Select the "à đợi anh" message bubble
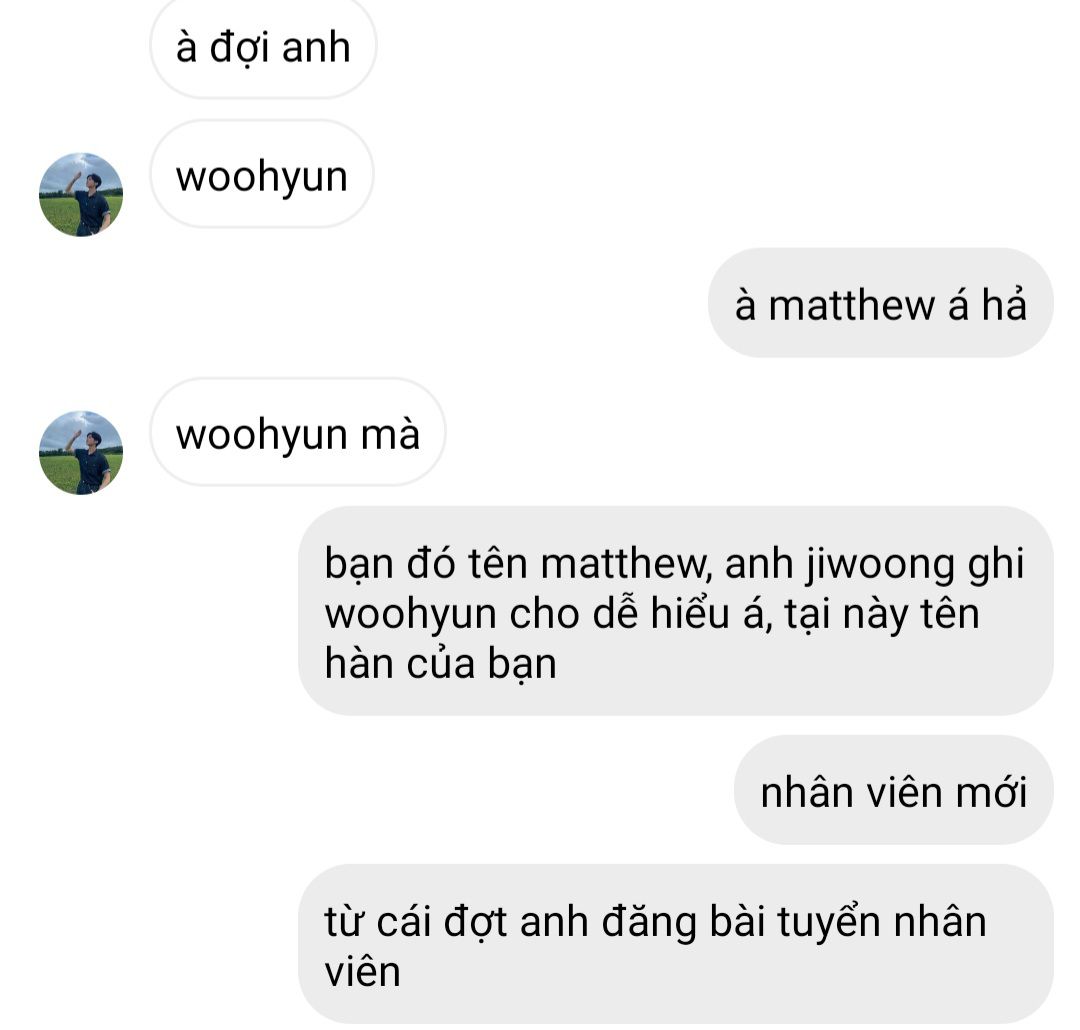This screenshot has height=1030, width=1080. (263, 48)
